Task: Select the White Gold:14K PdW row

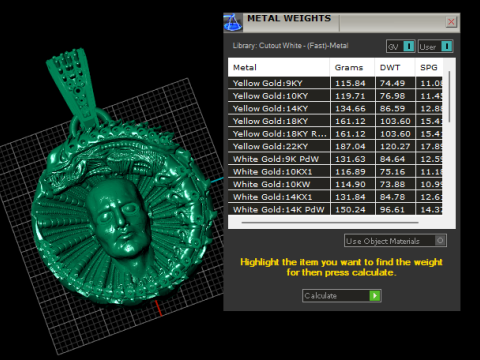Action: (x=335, y=209)
